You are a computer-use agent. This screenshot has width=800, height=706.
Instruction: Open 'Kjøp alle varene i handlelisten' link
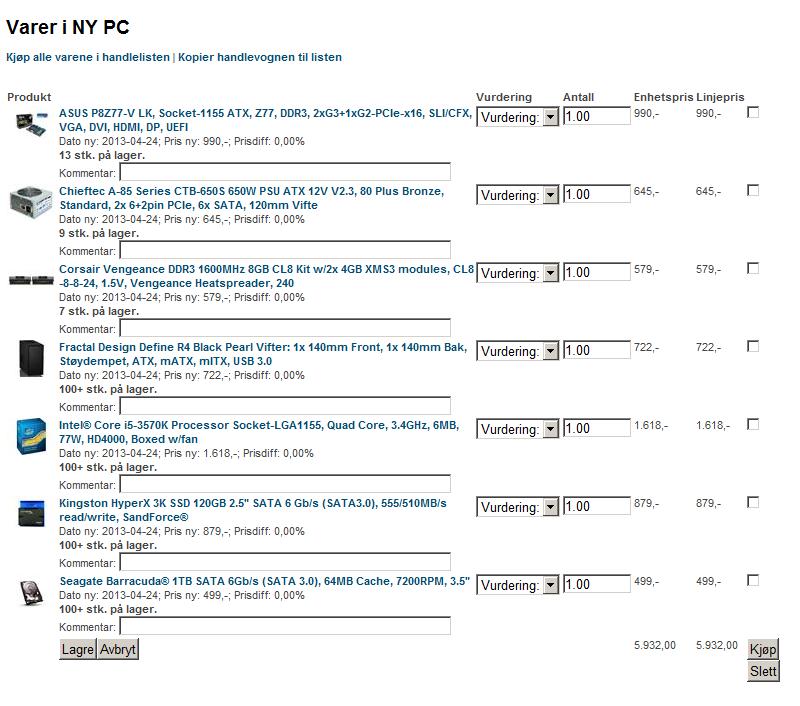point(88,57)
